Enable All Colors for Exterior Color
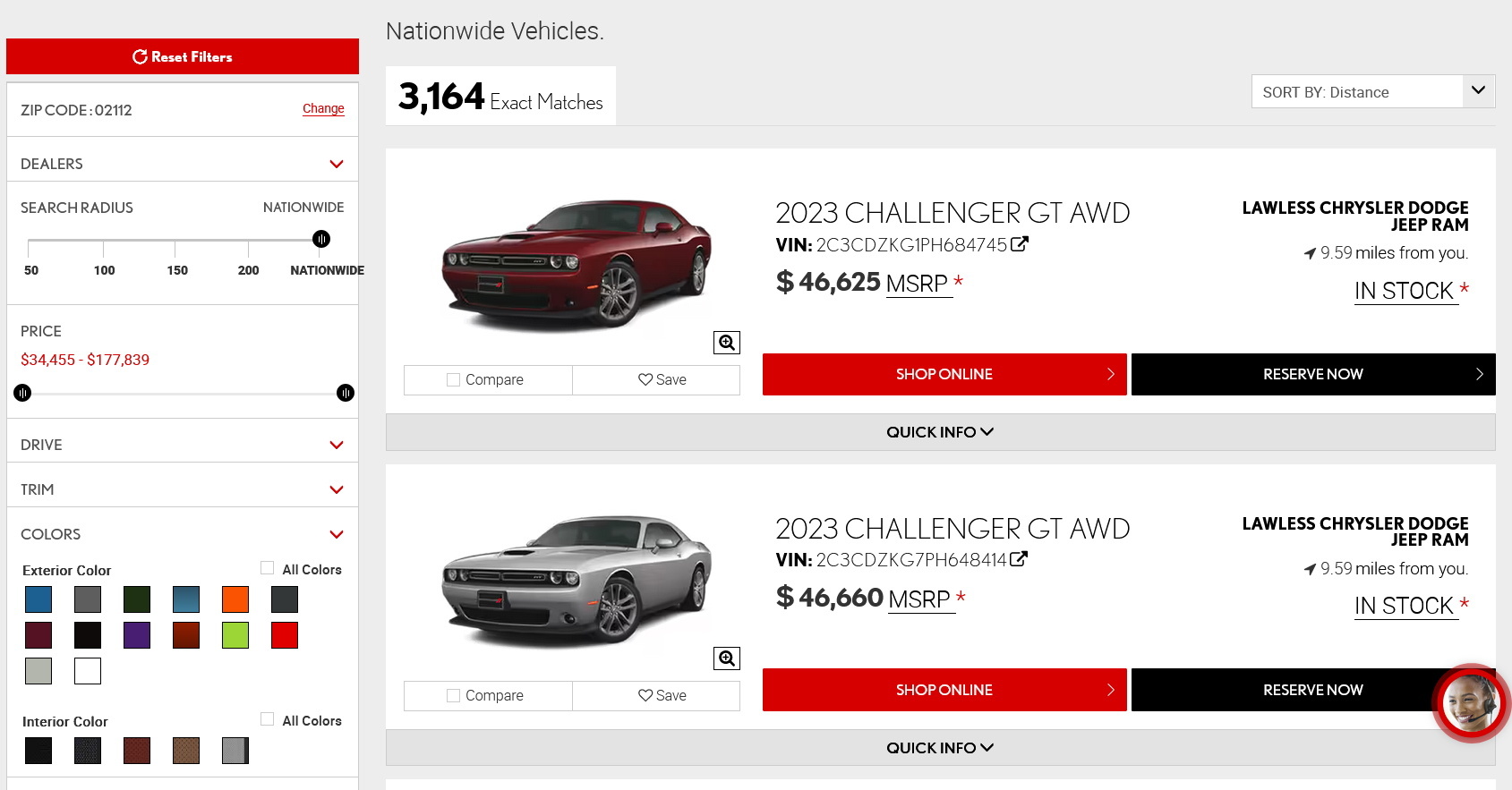 [267, 568]
